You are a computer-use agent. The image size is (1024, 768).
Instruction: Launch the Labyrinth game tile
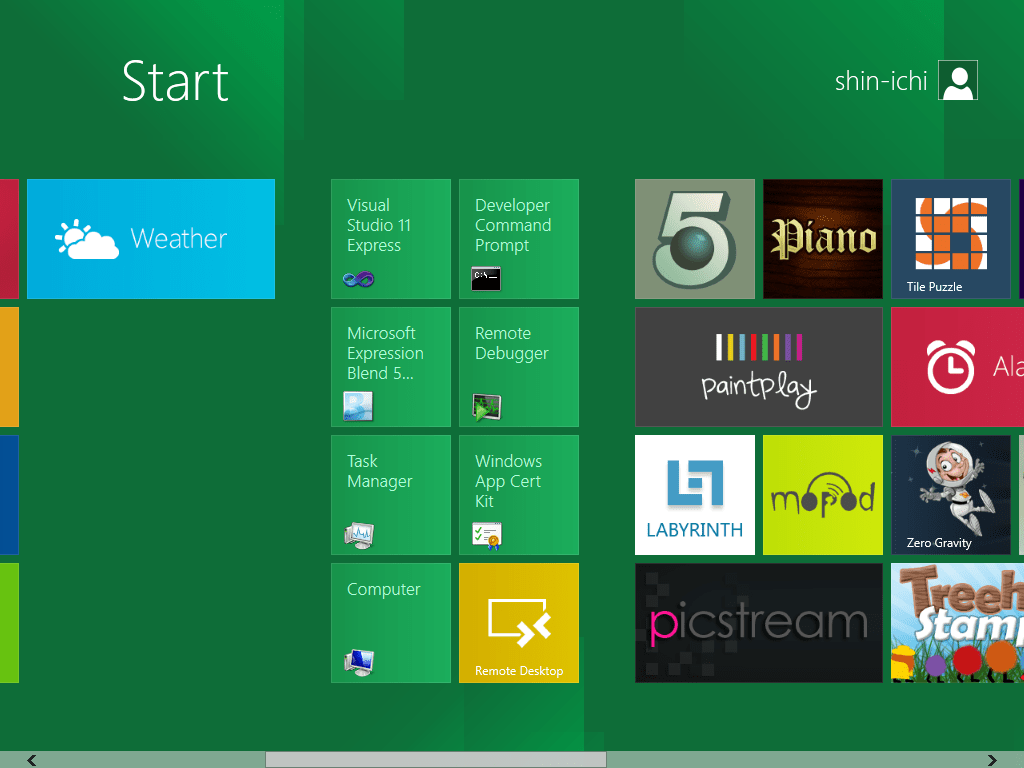pos(695,494)
